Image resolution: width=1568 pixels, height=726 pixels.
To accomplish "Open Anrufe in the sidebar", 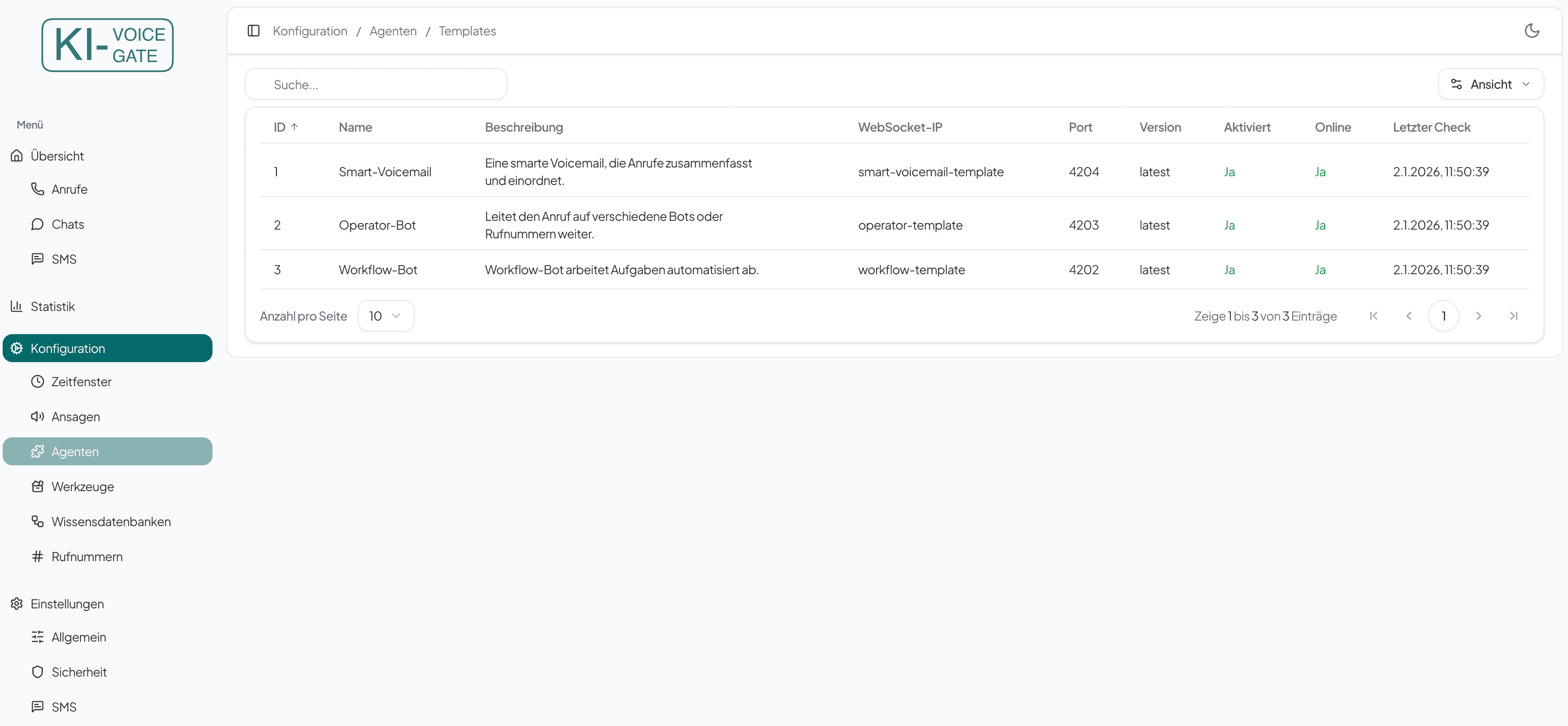I will coord(69,189).
